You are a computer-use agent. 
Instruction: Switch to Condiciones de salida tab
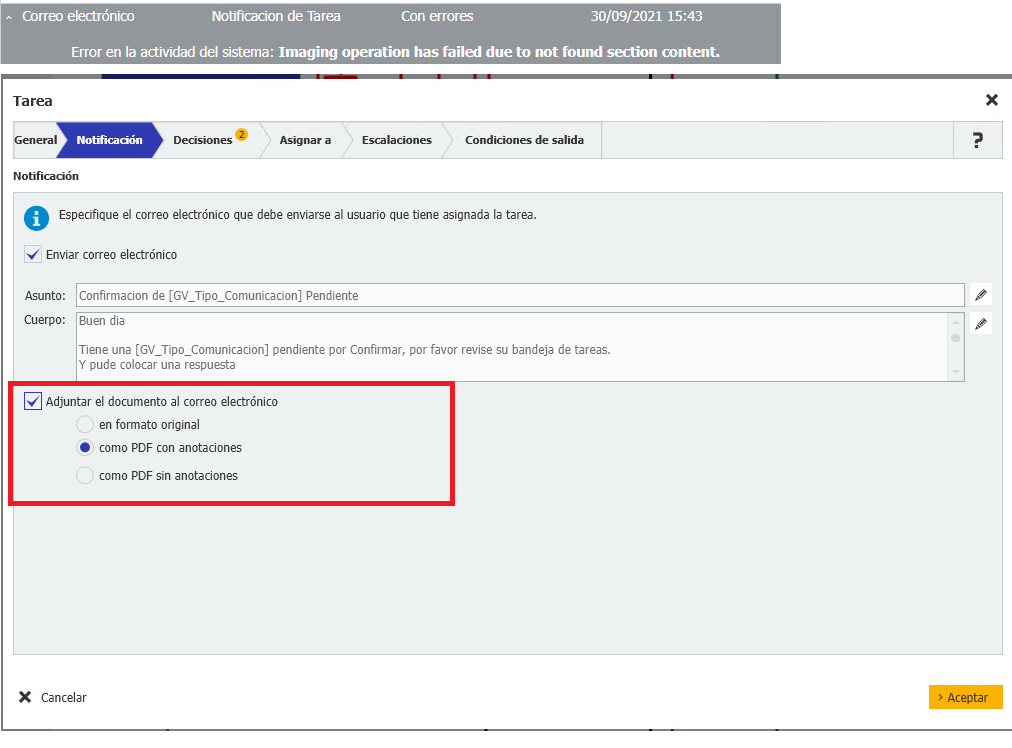coord(524,141)
